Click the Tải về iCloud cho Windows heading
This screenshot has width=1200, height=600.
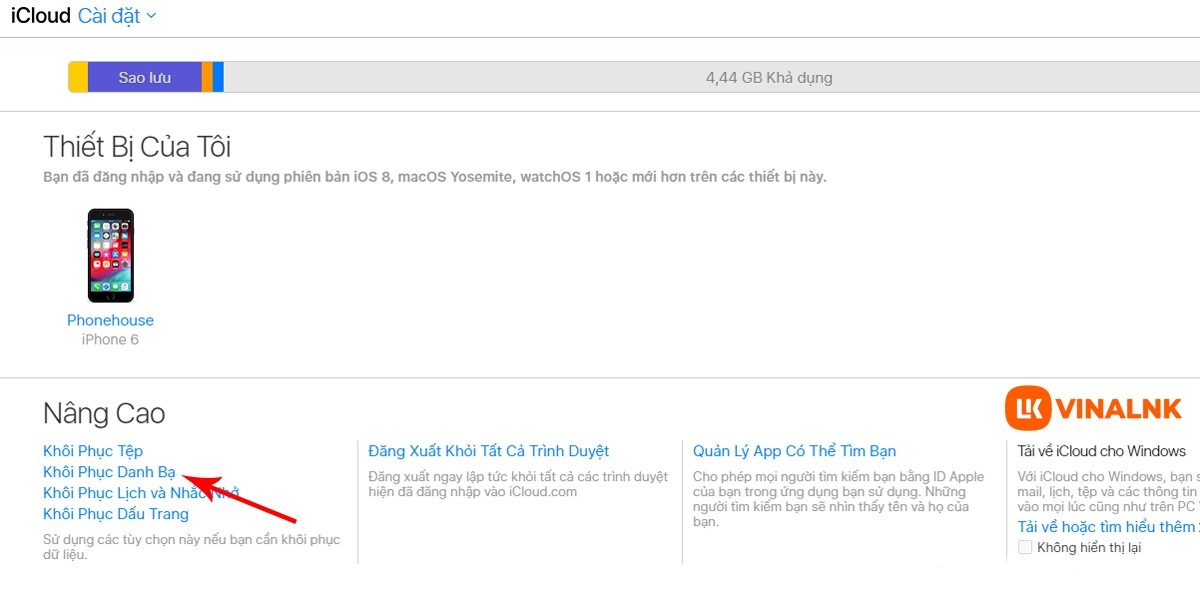pos(1102,451)
